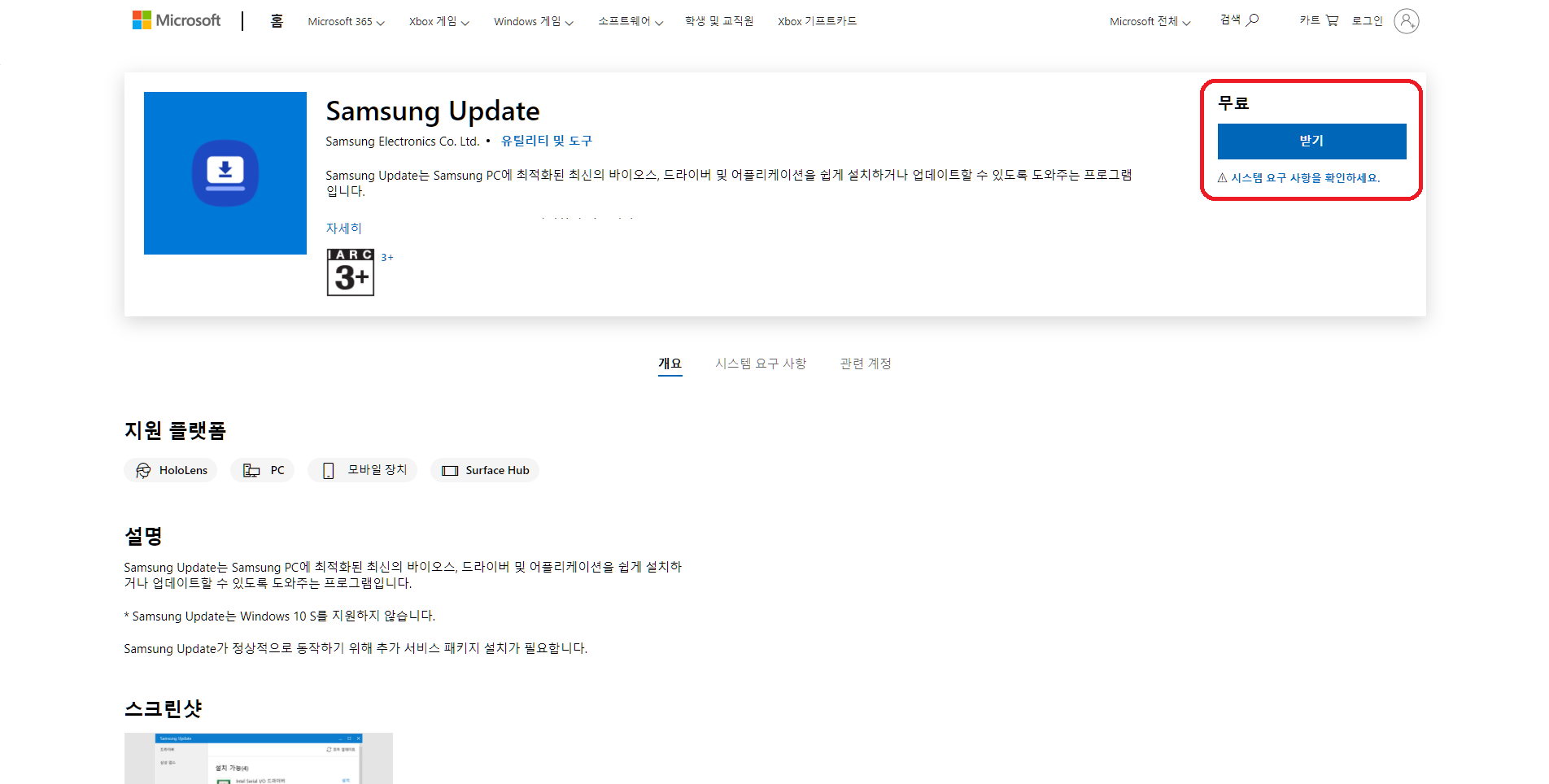Click the Samsung Update app icon
1549x784 pixels.
tap(225, 173)
